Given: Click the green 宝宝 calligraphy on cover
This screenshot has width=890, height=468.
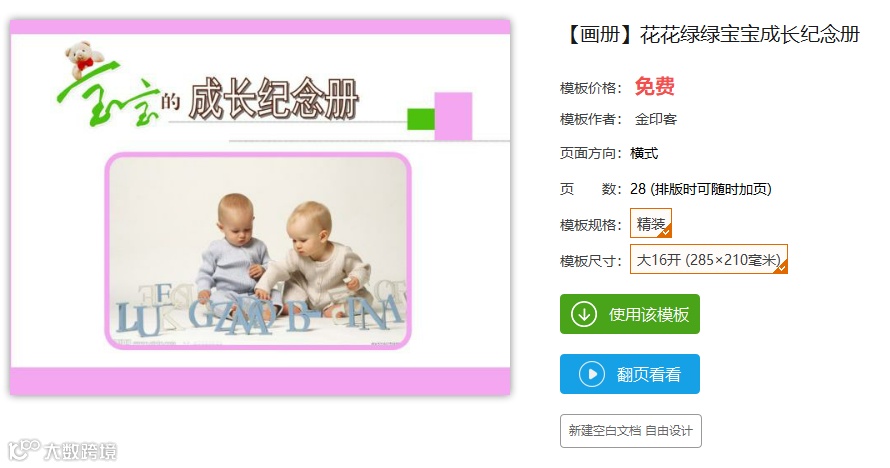Looking at the screenshot, I should (108, 95).
